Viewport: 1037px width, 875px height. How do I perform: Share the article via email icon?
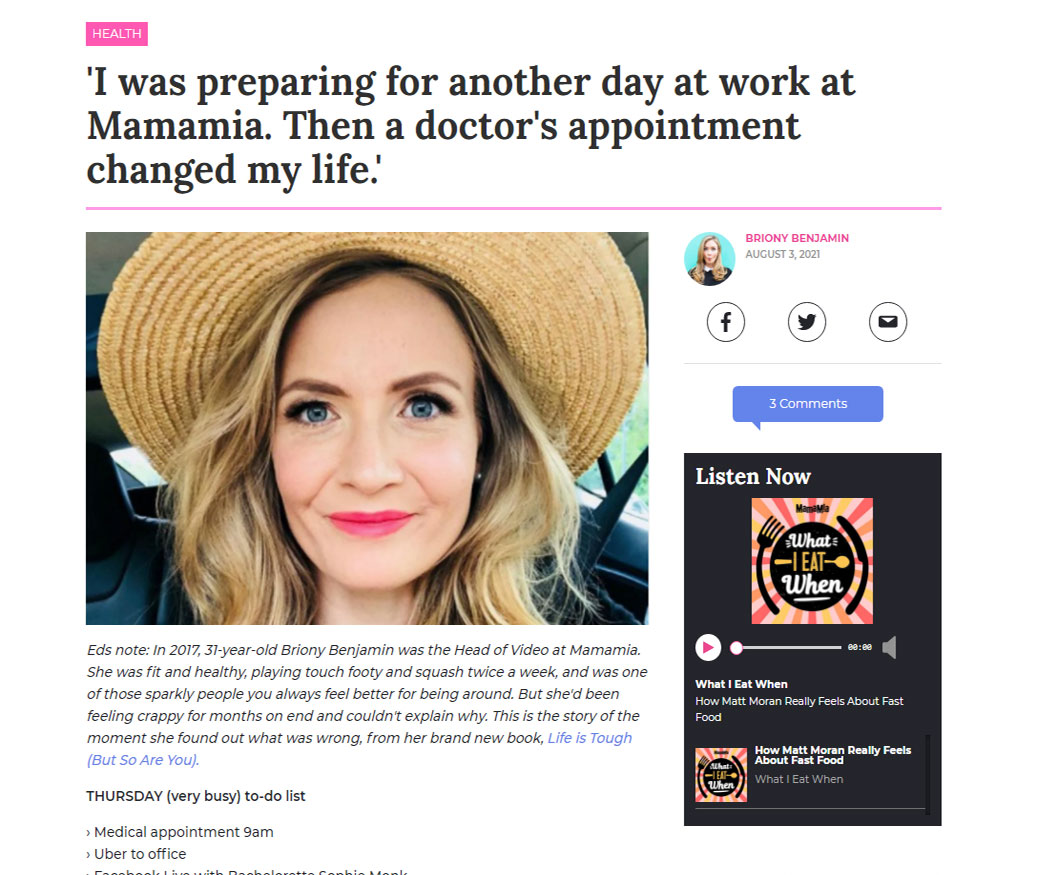[888, 322]
